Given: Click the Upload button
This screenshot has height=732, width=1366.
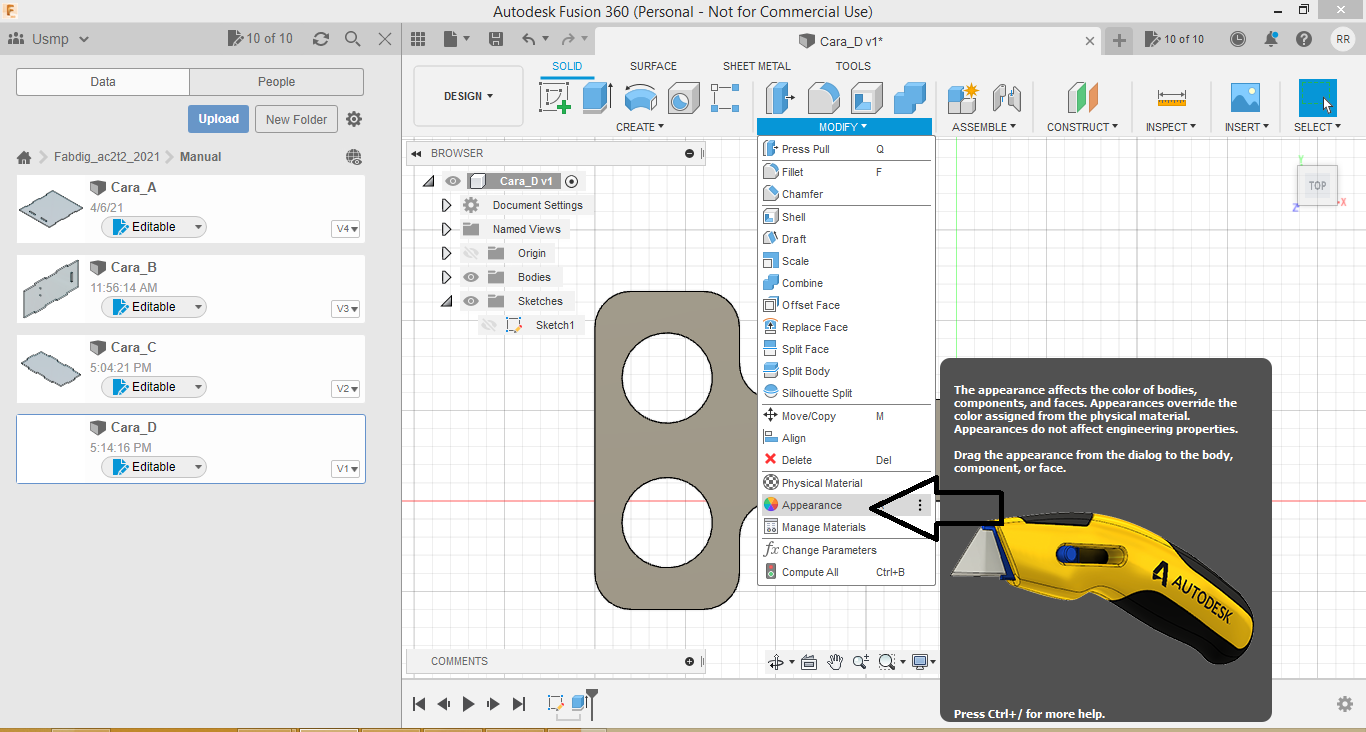Looking at the screenshot, I should coord(218,119).
